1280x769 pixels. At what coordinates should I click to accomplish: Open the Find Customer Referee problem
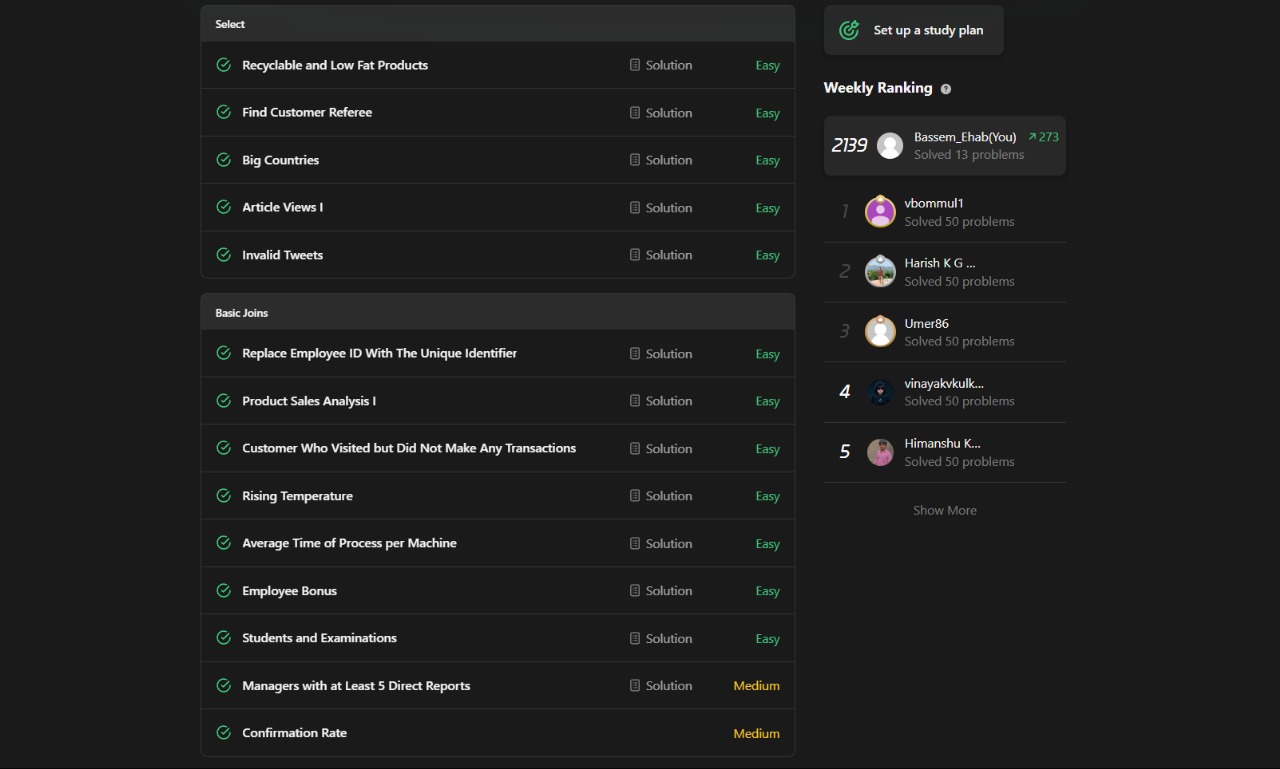click(x=307, y=112)
